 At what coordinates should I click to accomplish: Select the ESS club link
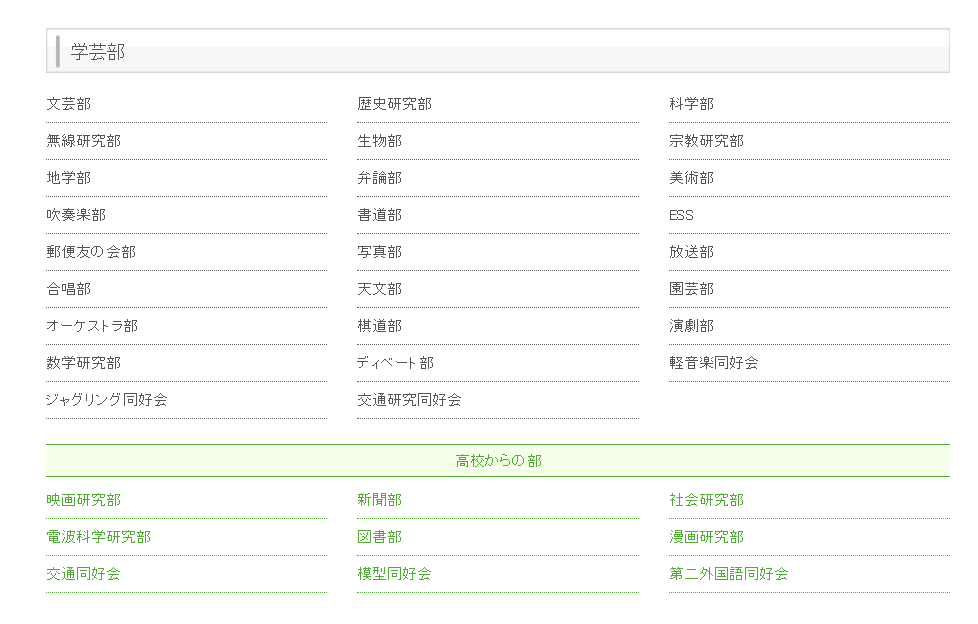coord(681,215)
